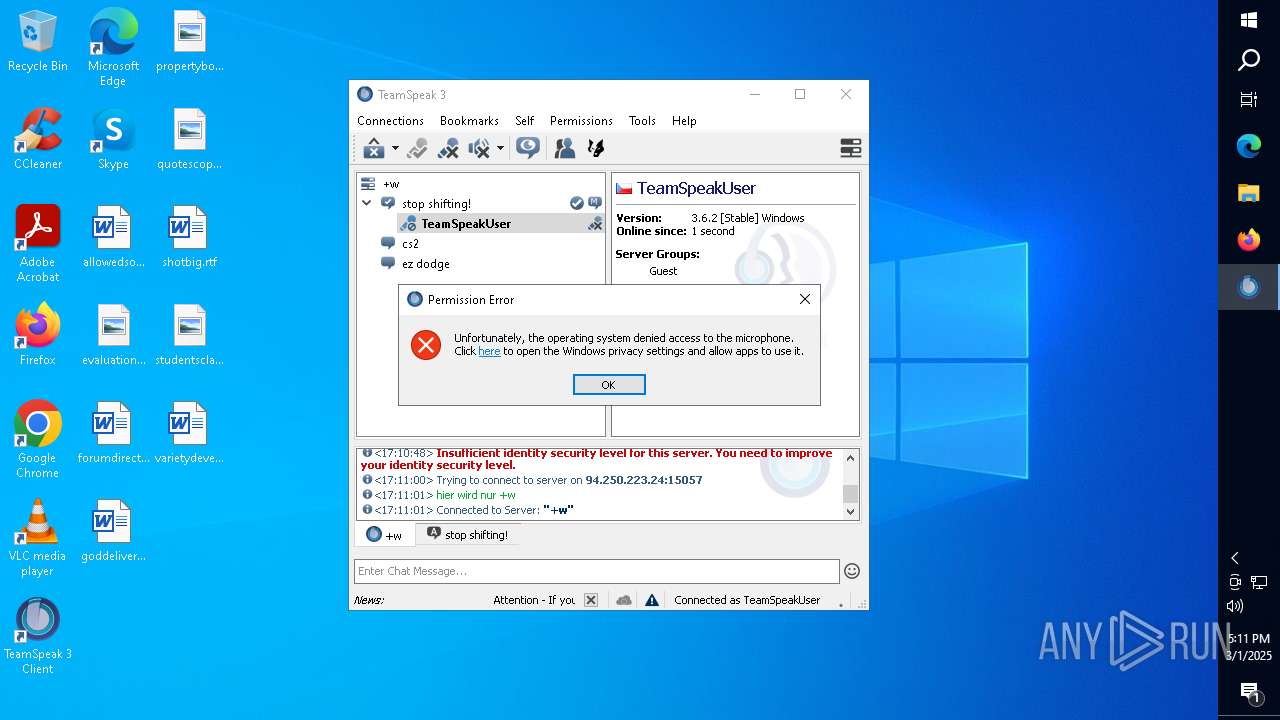The image size is (1280, 720).
Task: Click the taskbar Search magnifier icon
Action: [x=1249, y=60]
